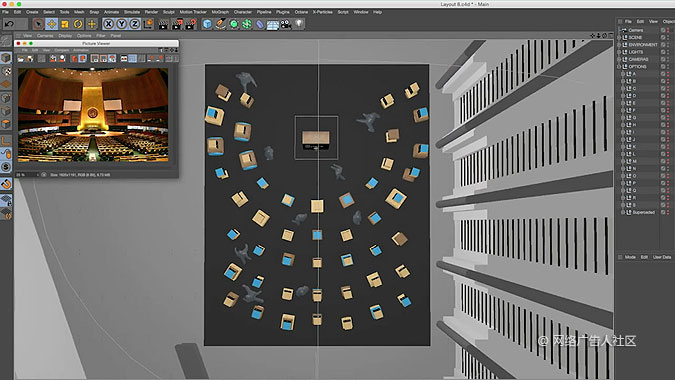The height and width of the screenshot is (380, 675).
Task: Open the Mode menu in Attributes panel
Action: [630, 257]
